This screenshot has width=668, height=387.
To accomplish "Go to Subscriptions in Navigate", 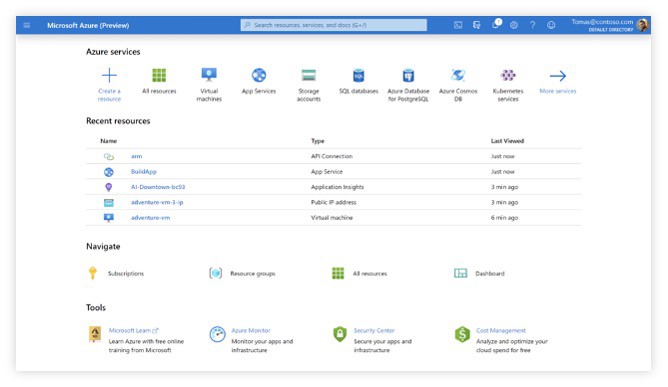I will click(x=126, y=274).
